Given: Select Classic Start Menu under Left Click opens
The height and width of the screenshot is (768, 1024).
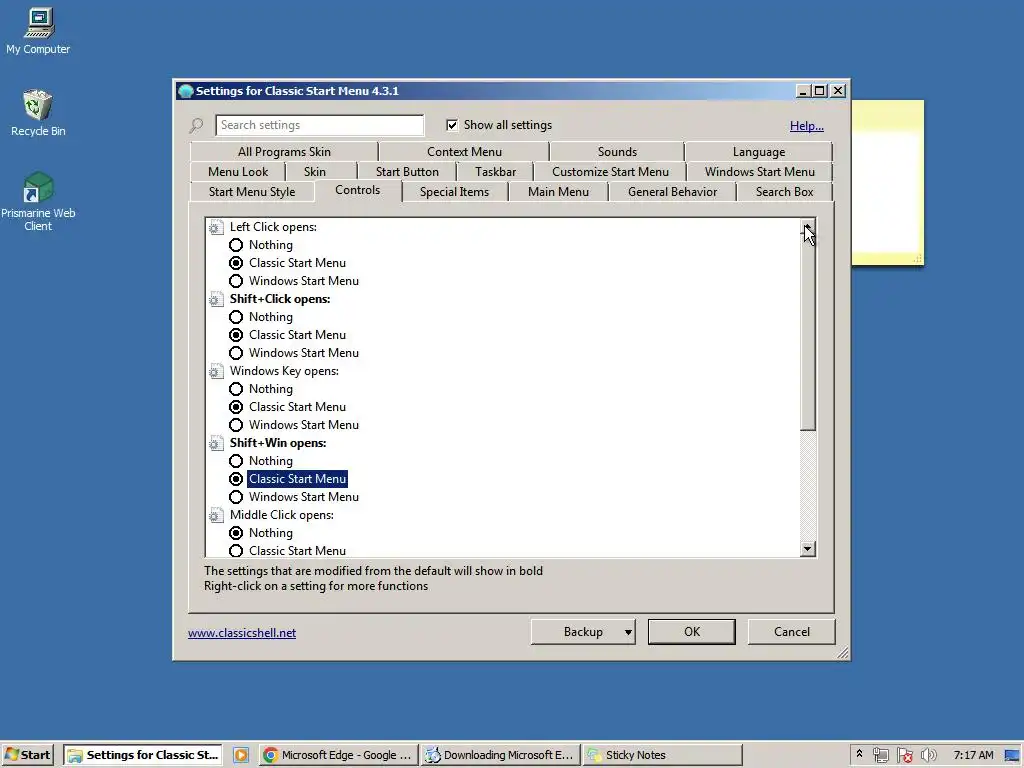Looking at the screenshot, I should (x=236, y=263).
